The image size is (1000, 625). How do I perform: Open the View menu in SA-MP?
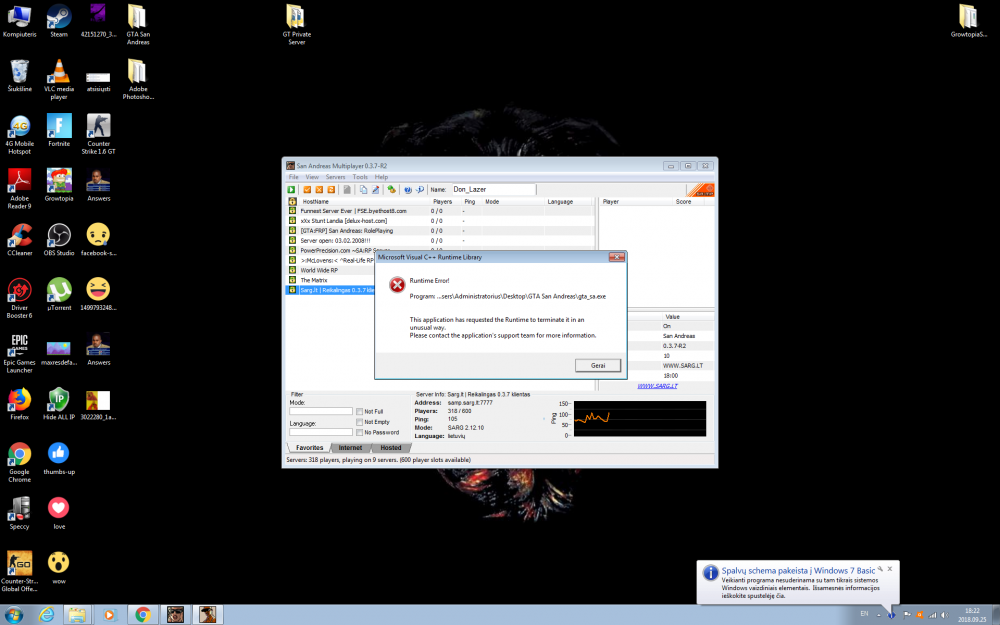click(312, 177)
